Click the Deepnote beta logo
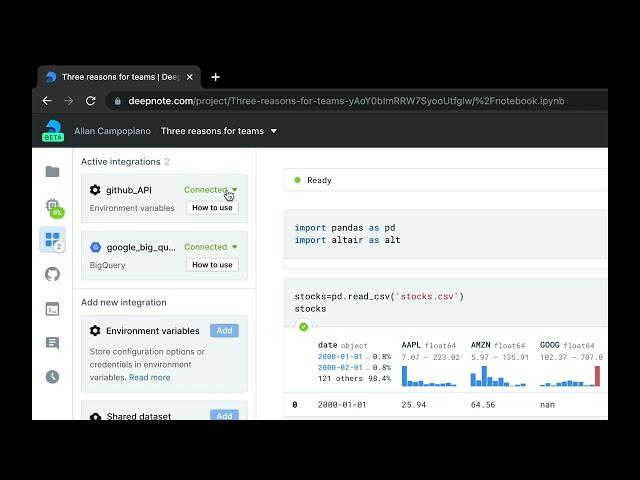Image resolution: width=640 pixels, height=480 pixels. click(52, 131)
